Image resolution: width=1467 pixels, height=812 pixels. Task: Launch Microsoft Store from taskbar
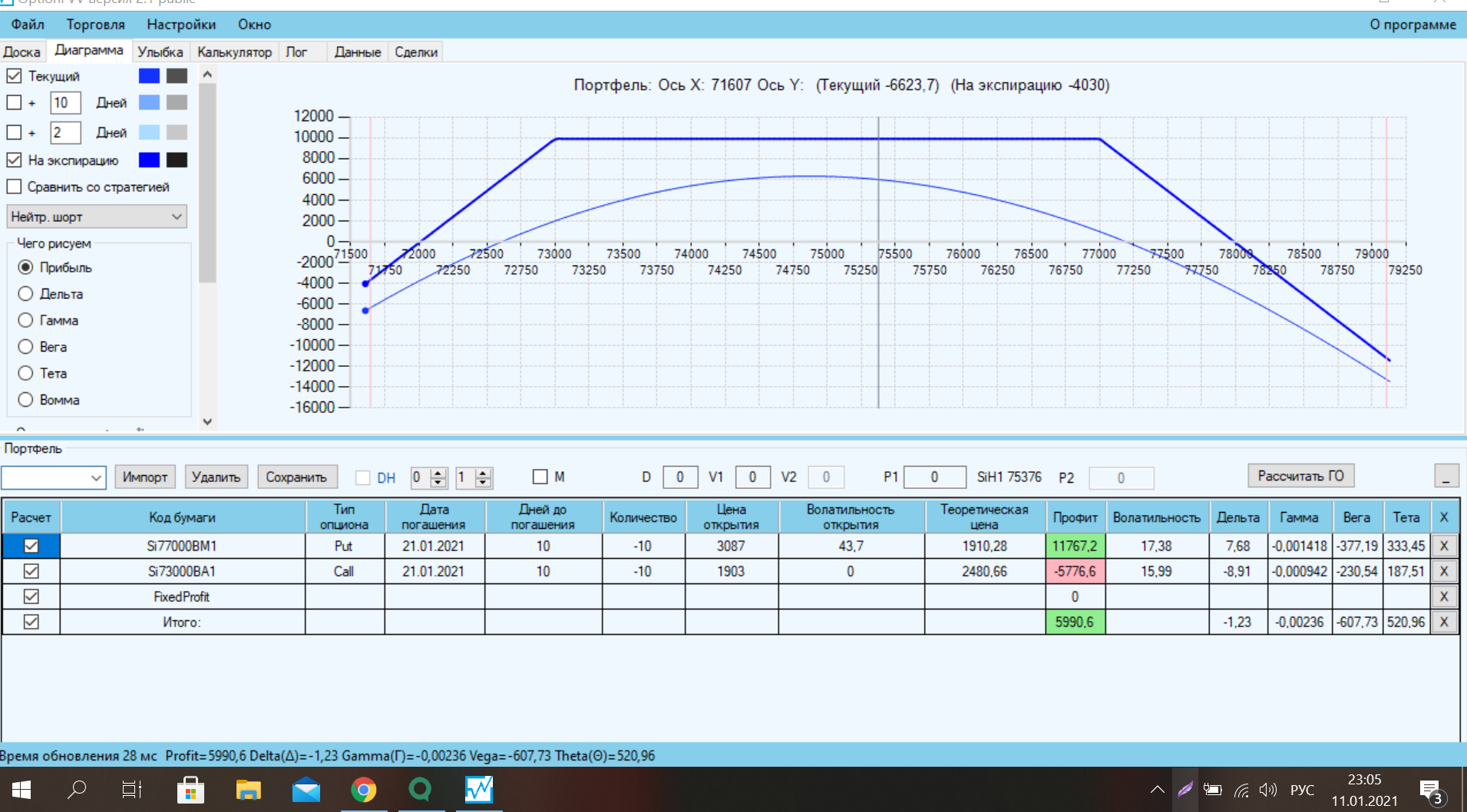coord(190,789)
